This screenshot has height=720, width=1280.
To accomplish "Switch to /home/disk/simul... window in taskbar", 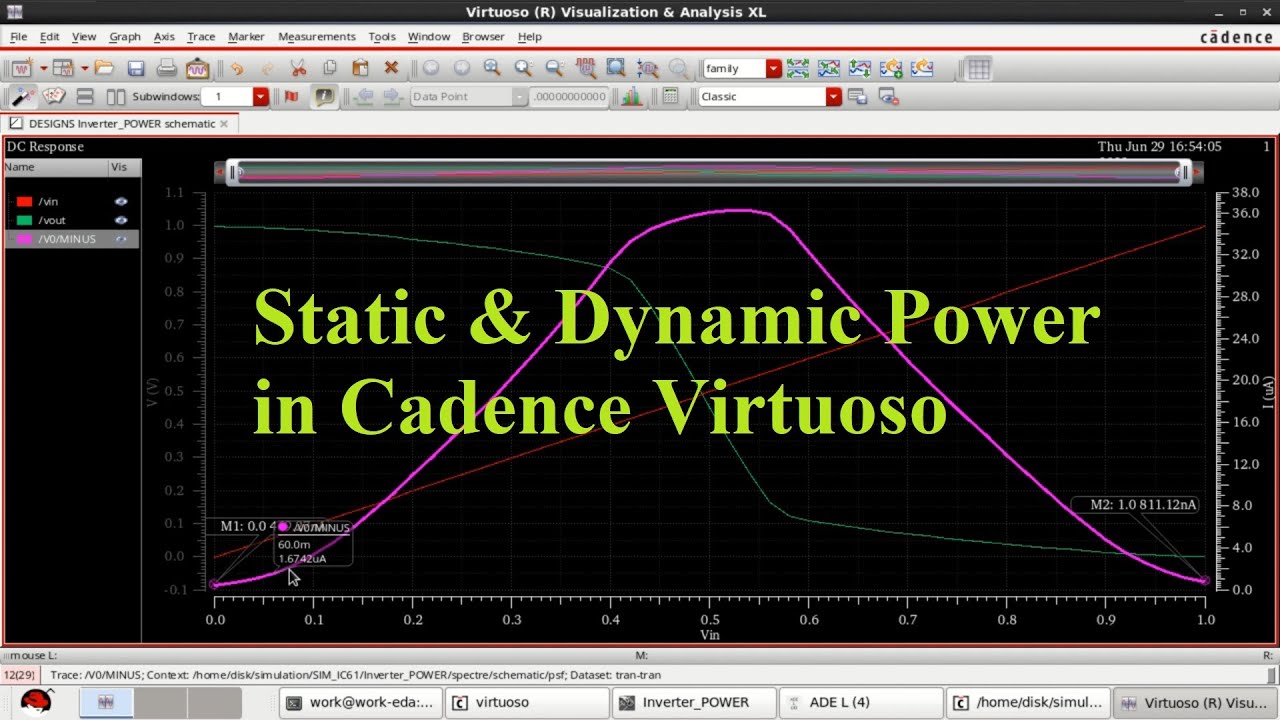I will pos(1026,702).
